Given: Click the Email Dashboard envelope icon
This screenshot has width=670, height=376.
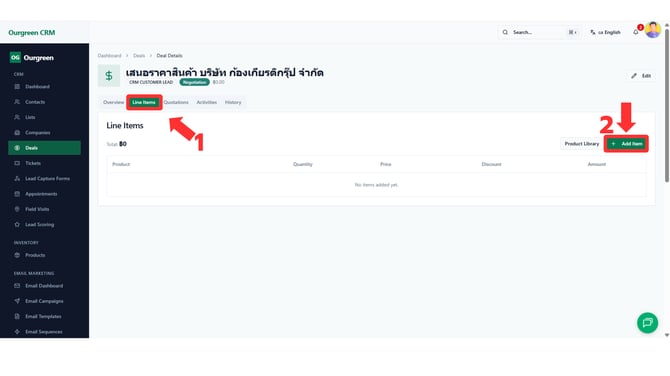Looking at the screenshot, I should click(17, 286).
